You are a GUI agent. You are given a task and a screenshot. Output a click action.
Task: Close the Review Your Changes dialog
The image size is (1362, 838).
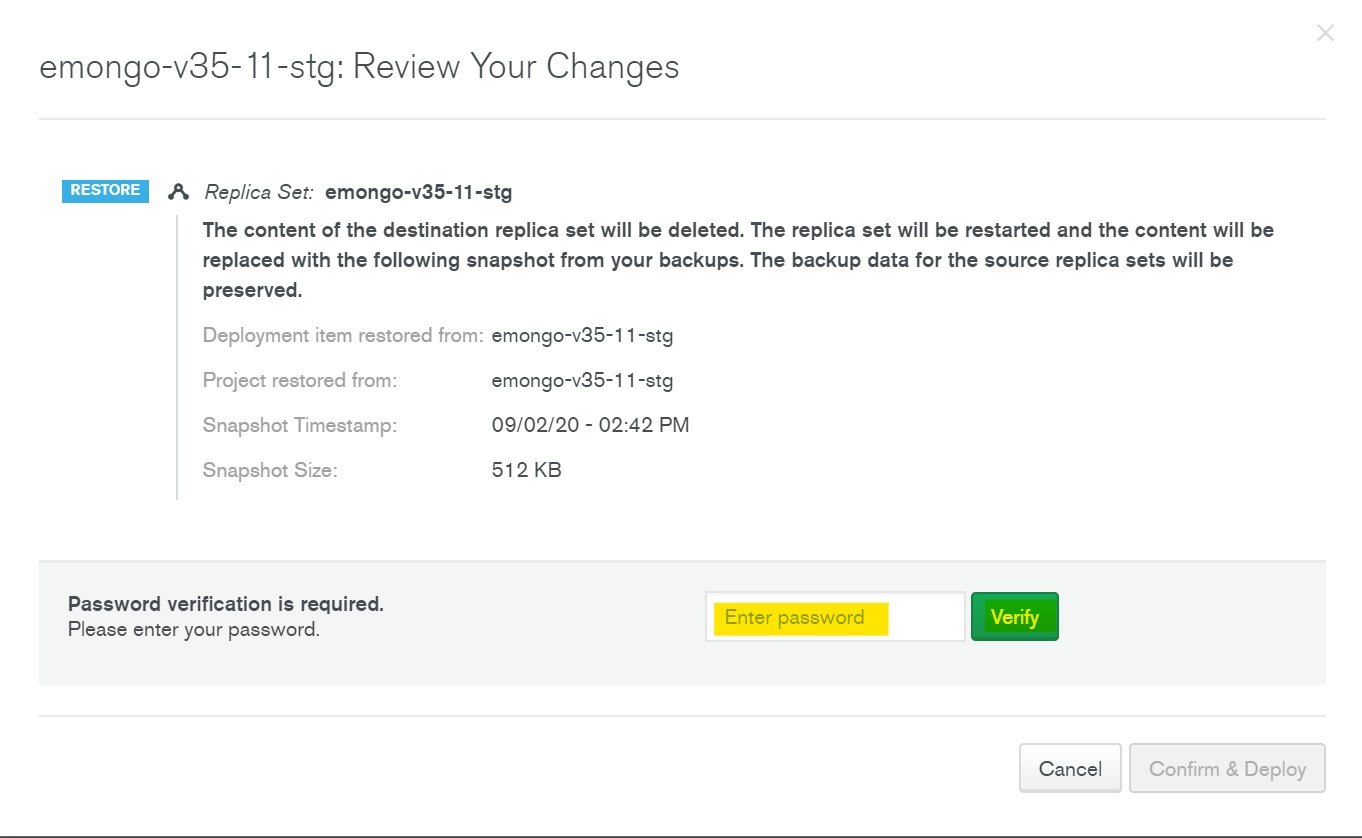tap(1325, 33)
